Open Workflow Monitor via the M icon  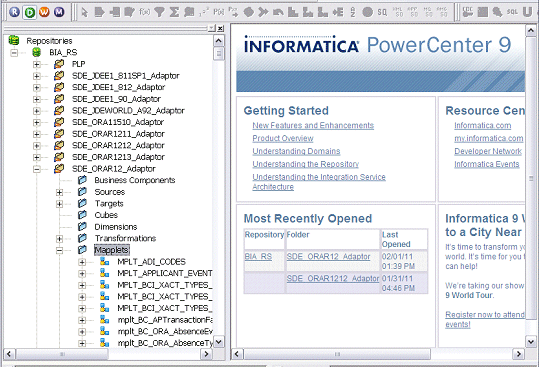click(59, 12)
